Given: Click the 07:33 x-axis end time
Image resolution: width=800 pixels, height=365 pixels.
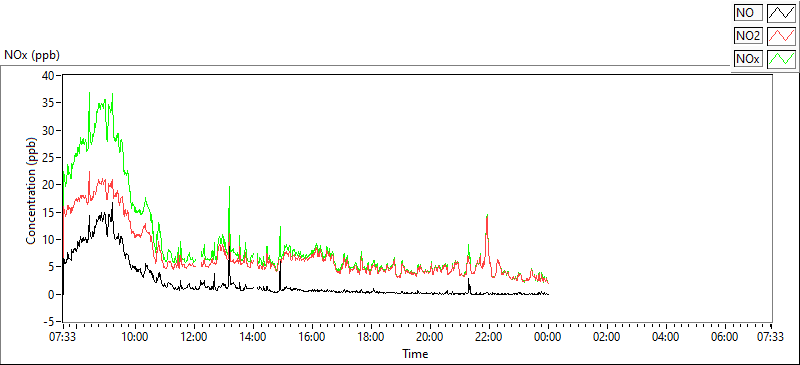Looking at the screenshot, I should [x=771, y=336].
